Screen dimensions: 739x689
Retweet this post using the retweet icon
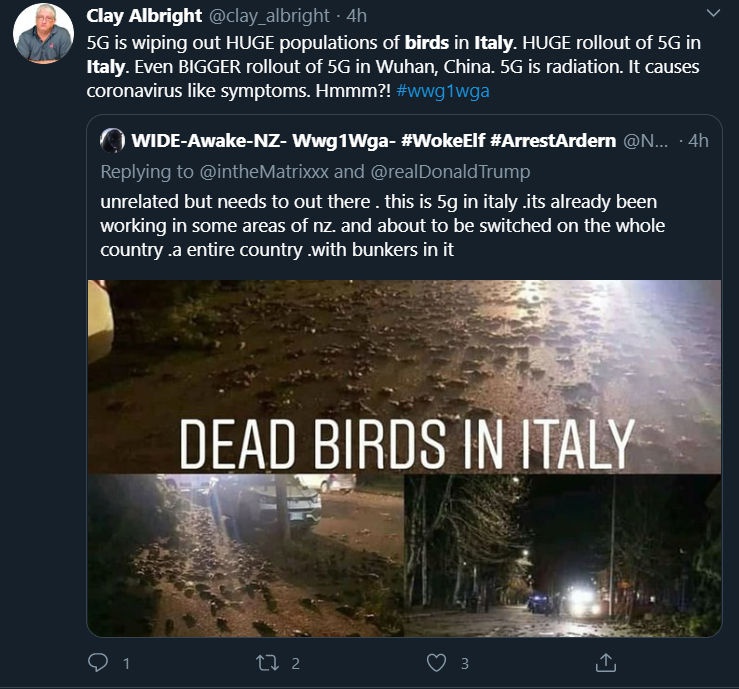point(267,662)
